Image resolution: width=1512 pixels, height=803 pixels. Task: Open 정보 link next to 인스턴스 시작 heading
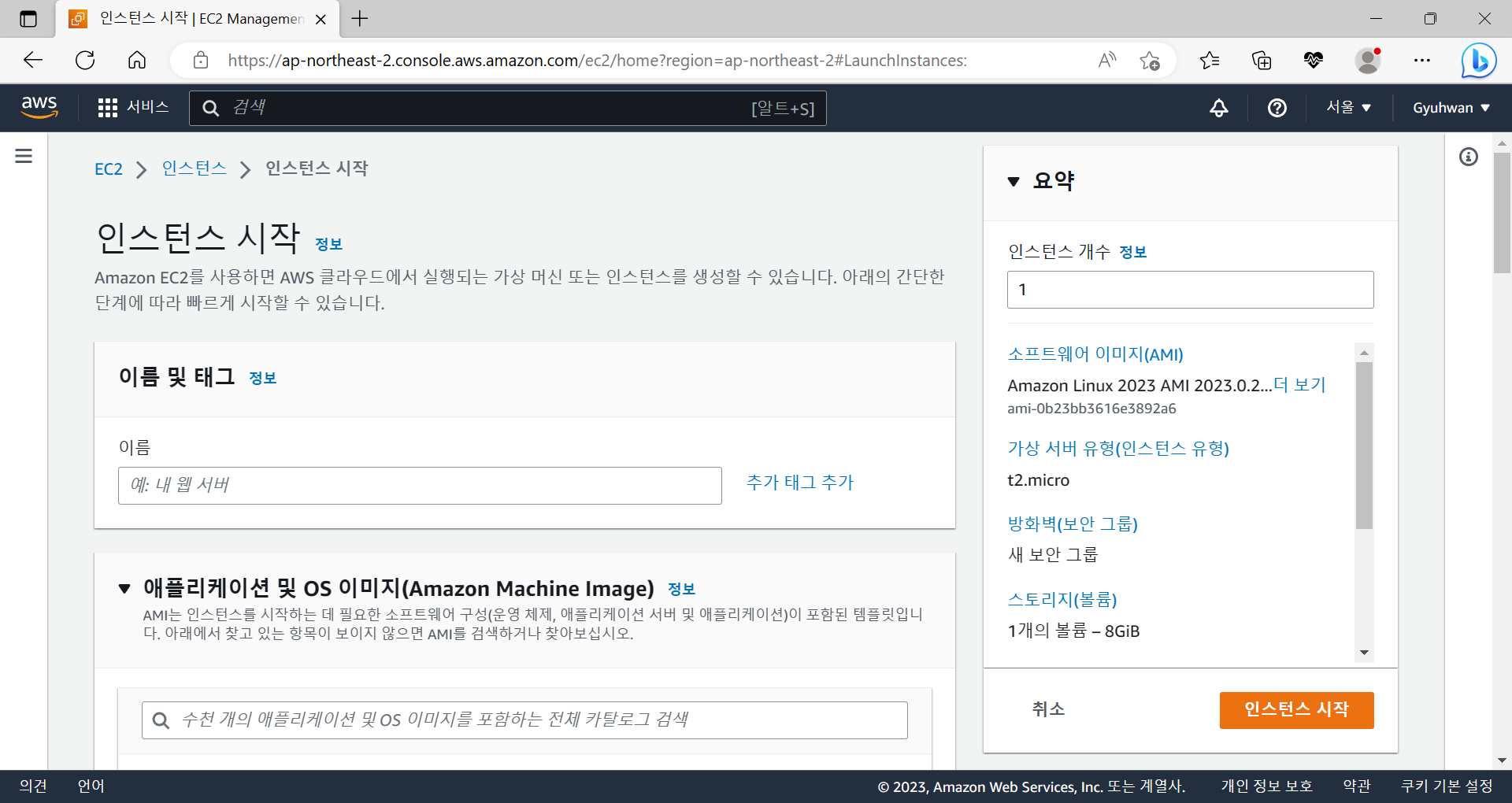pos(328,244)
